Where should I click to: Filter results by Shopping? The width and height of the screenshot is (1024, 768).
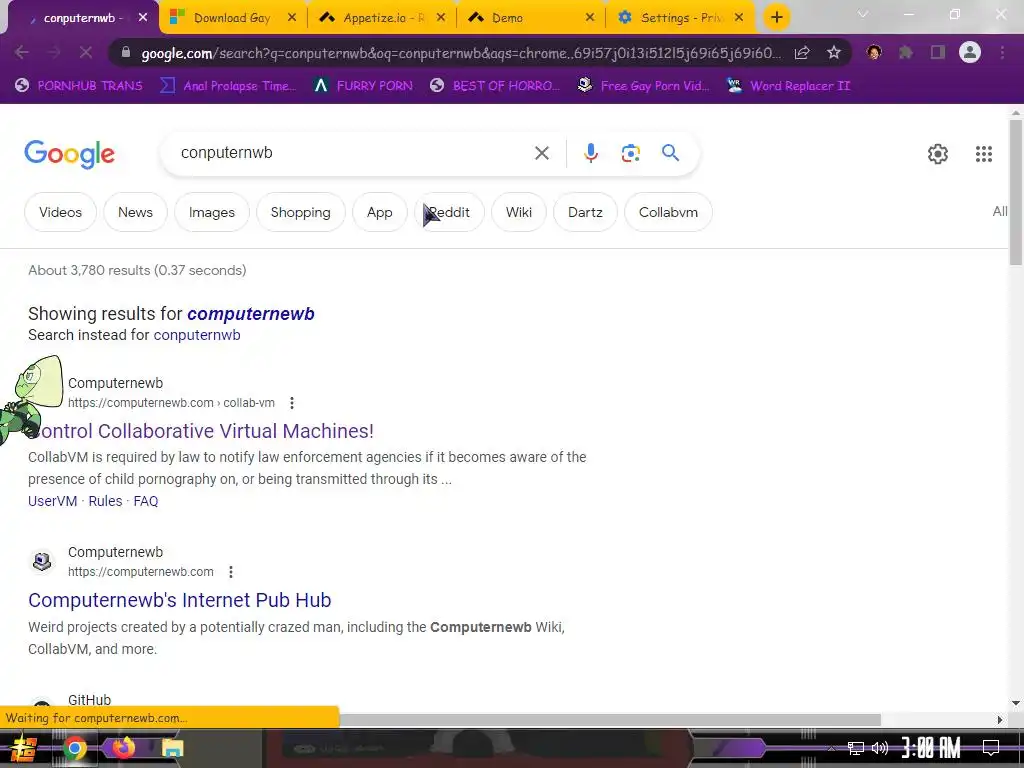(x=300, y=212)
